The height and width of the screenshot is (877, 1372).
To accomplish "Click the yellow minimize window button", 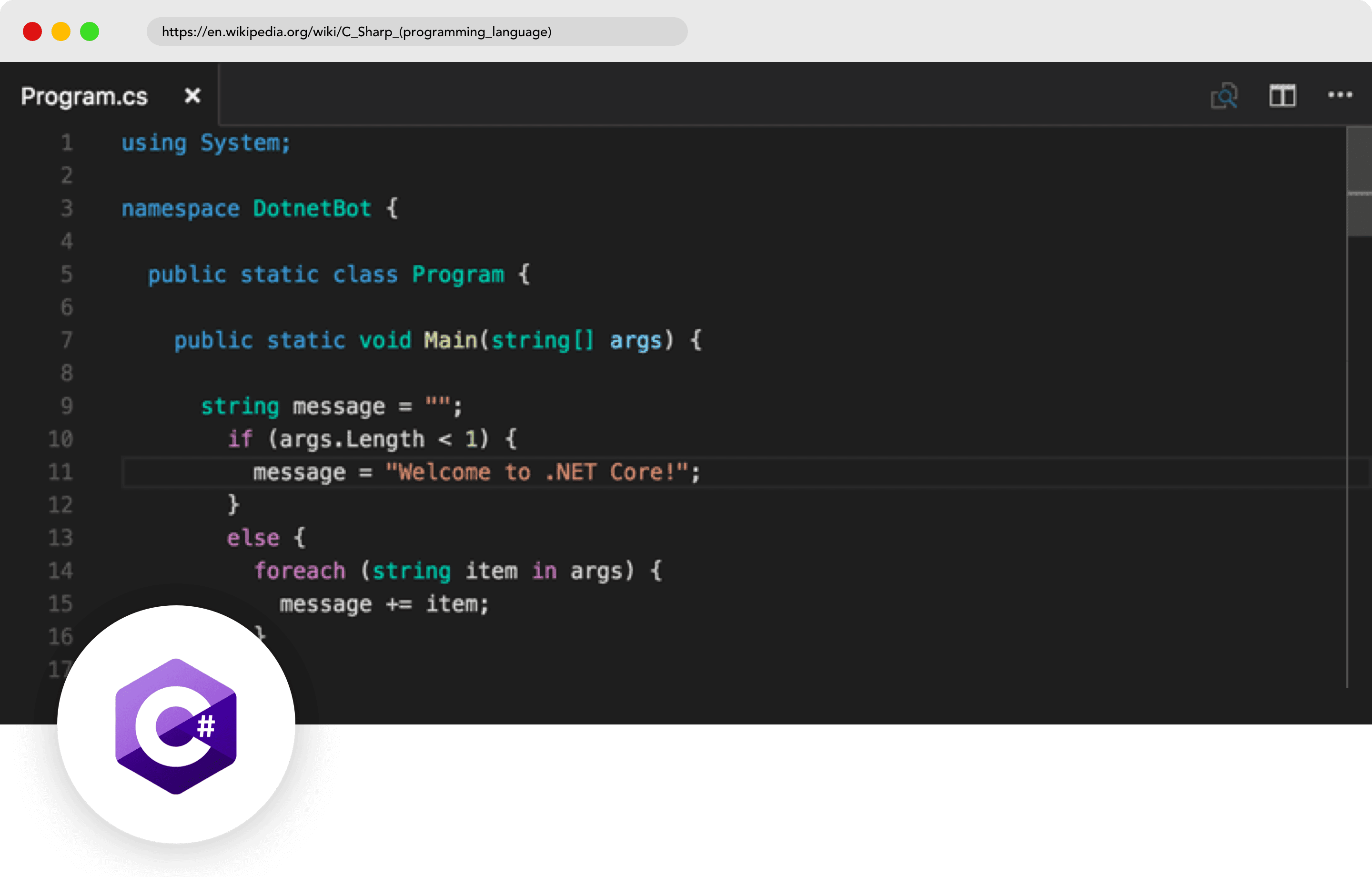I will pos(61,31).
